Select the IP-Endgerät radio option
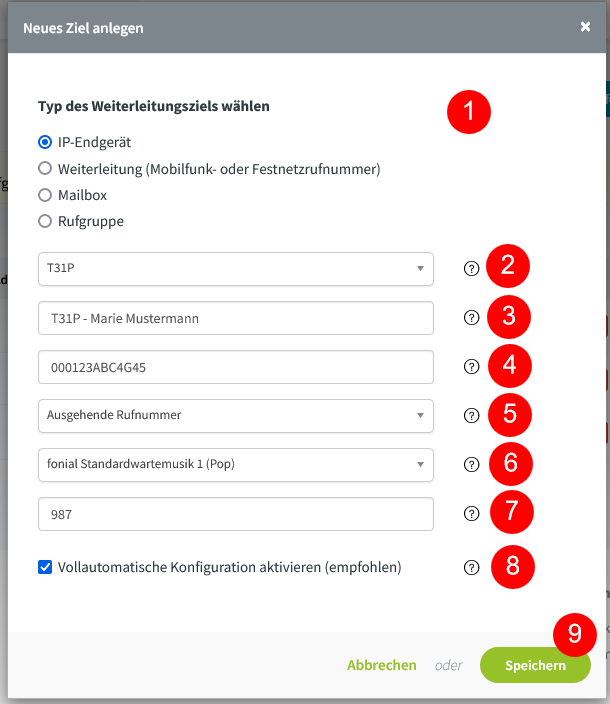 point(45,142)
